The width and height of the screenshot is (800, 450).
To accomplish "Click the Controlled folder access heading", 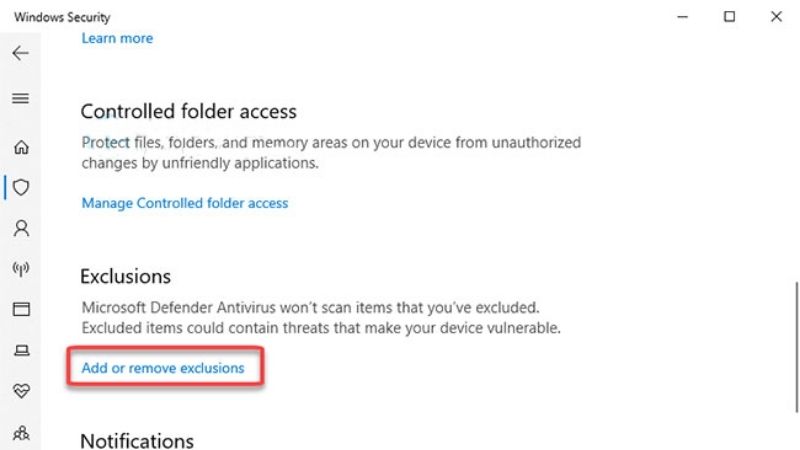I will (188, 111).
